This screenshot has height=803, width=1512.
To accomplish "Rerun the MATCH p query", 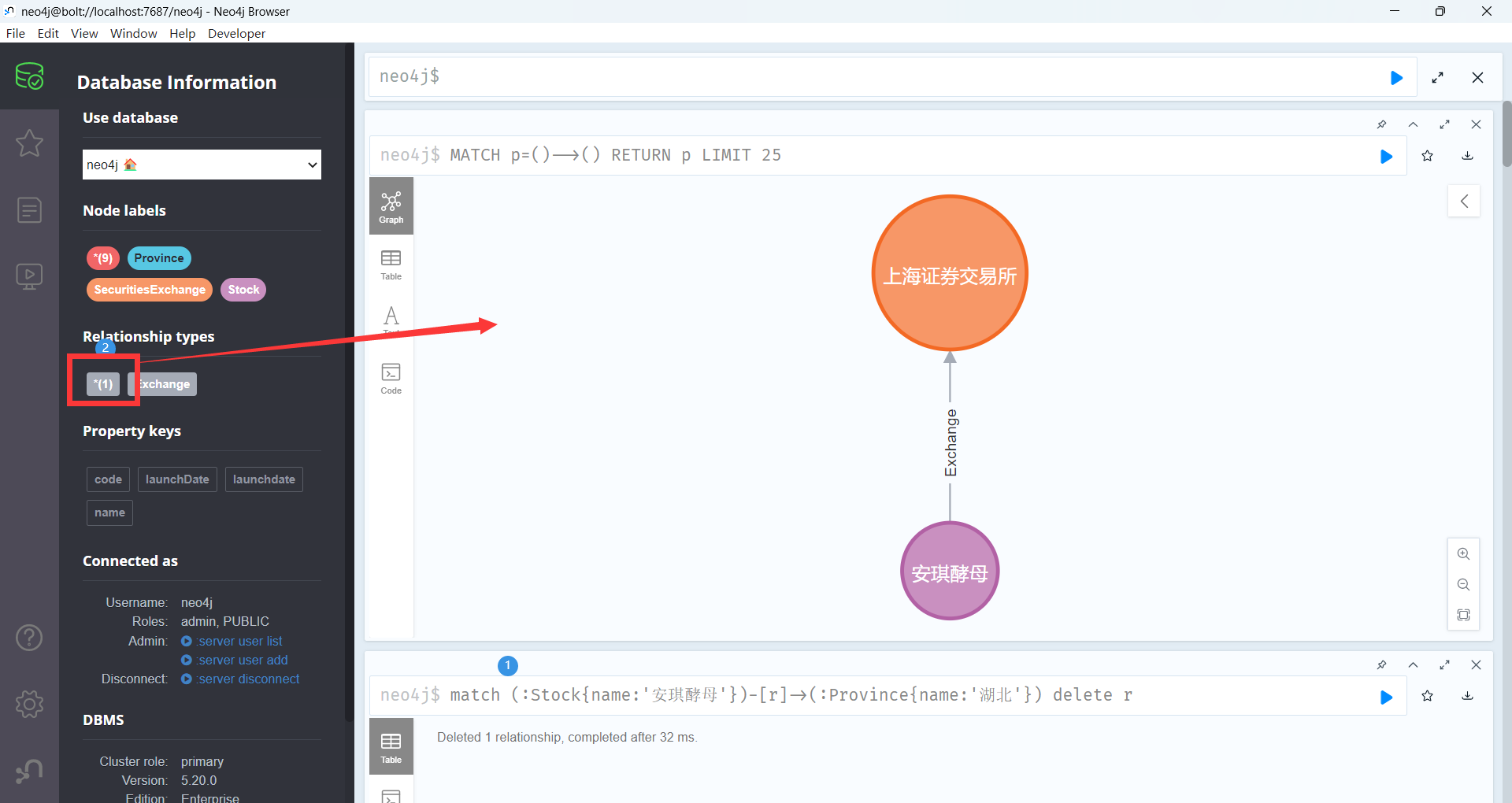I will [1386, 156].
